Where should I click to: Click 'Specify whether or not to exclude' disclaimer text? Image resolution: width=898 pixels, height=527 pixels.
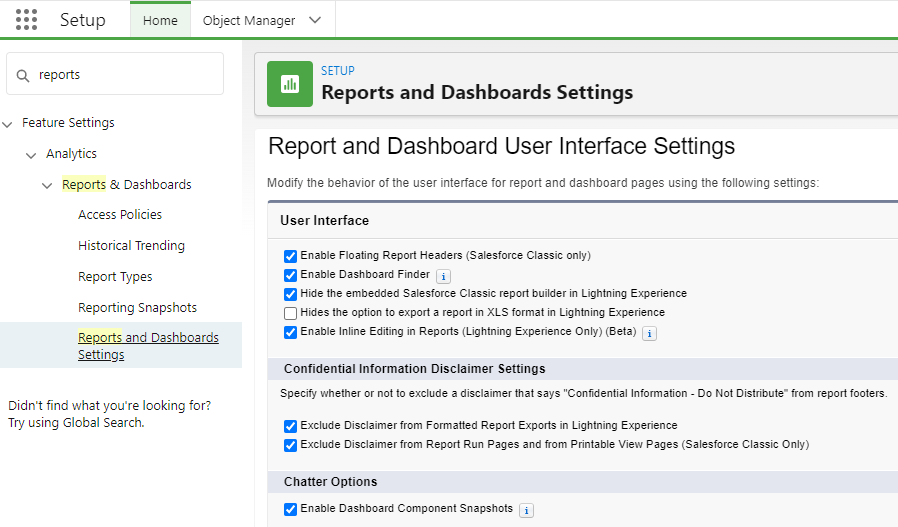[x=583, y=394]
